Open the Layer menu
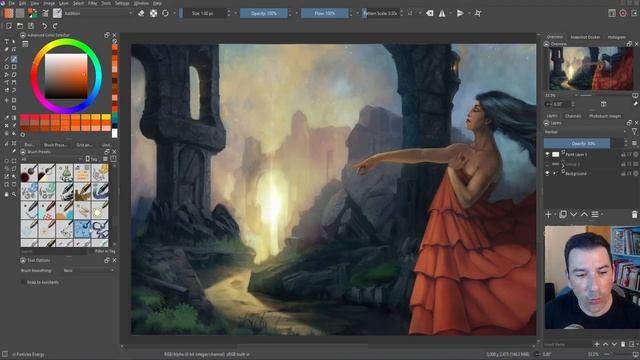This screenshot has height=360, width=640. click(x=64, y=3)
